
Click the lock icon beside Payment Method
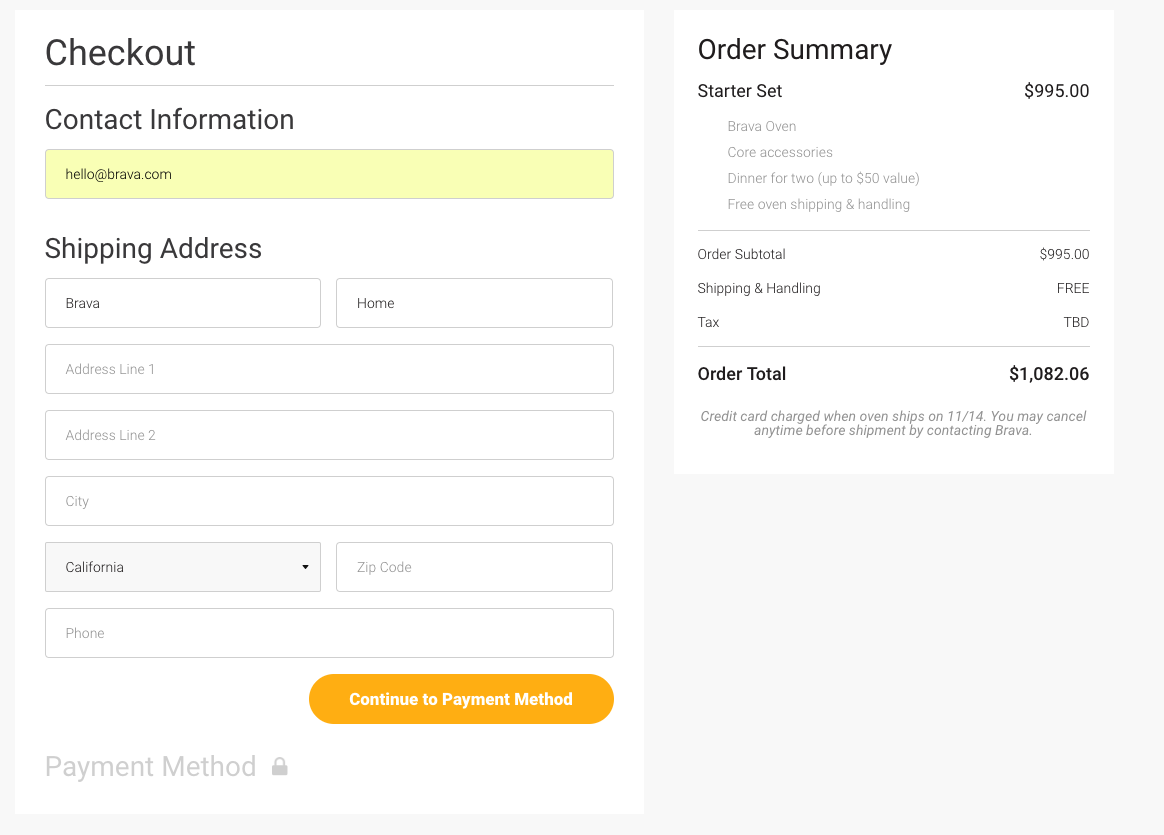pyautogui.click(x=279, y=766)
